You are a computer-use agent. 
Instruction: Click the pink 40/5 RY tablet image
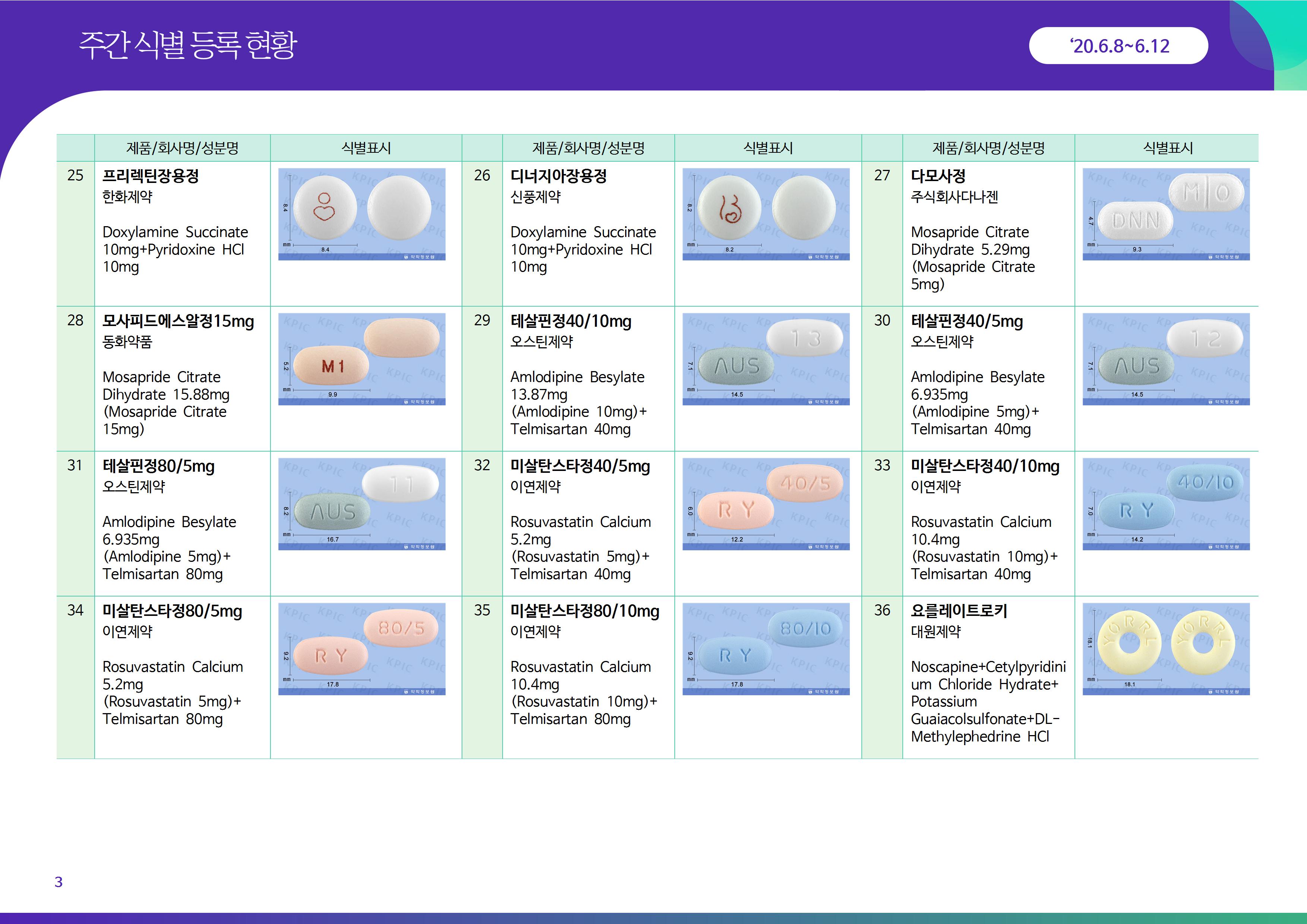[766, 504]
